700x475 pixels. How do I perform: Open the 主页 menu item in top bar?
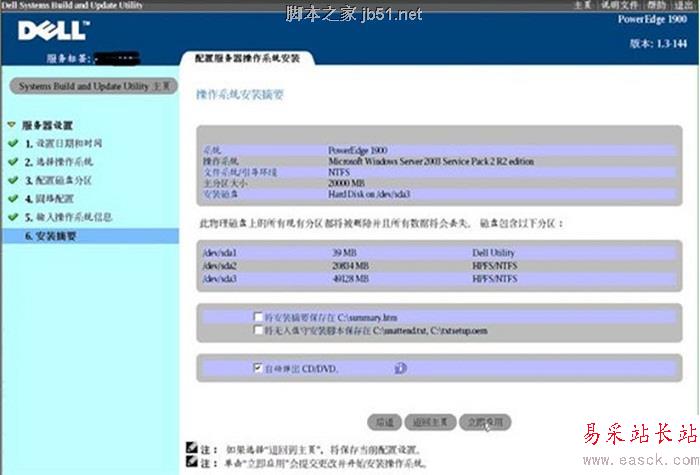pos(583,5)
